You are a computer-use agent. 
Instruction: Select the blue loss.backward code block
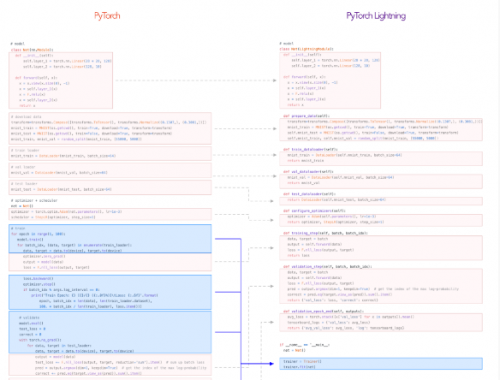tap(110, 292)
